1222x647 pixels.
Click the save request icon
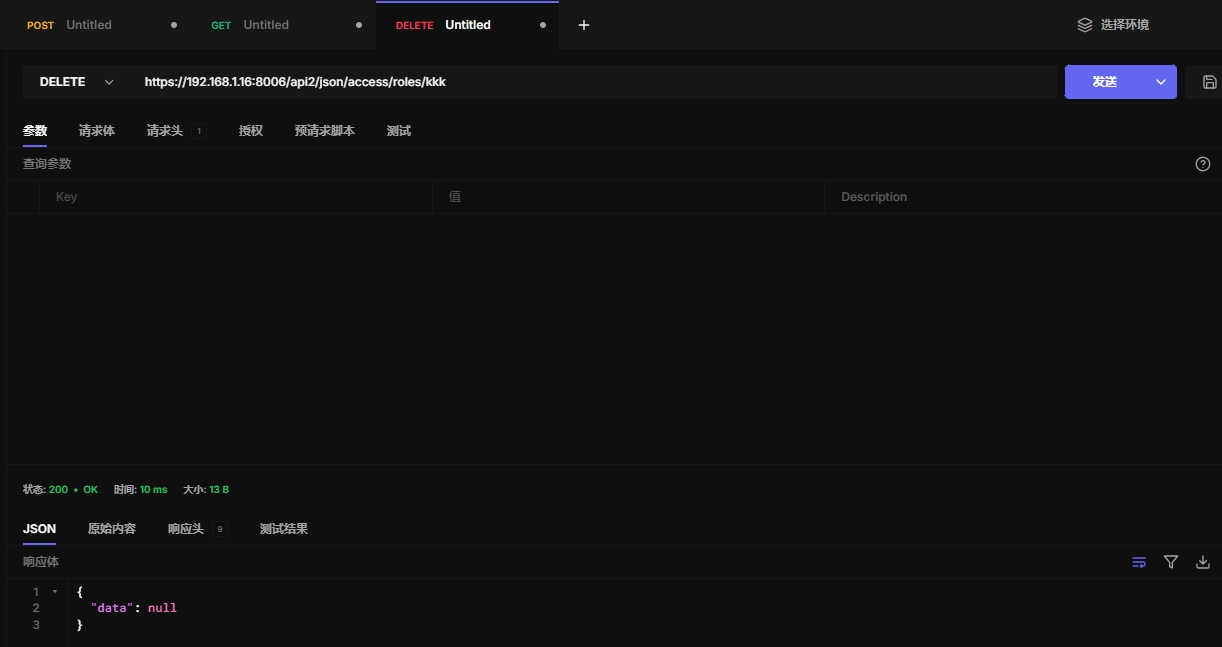[x=1209, y=82]
